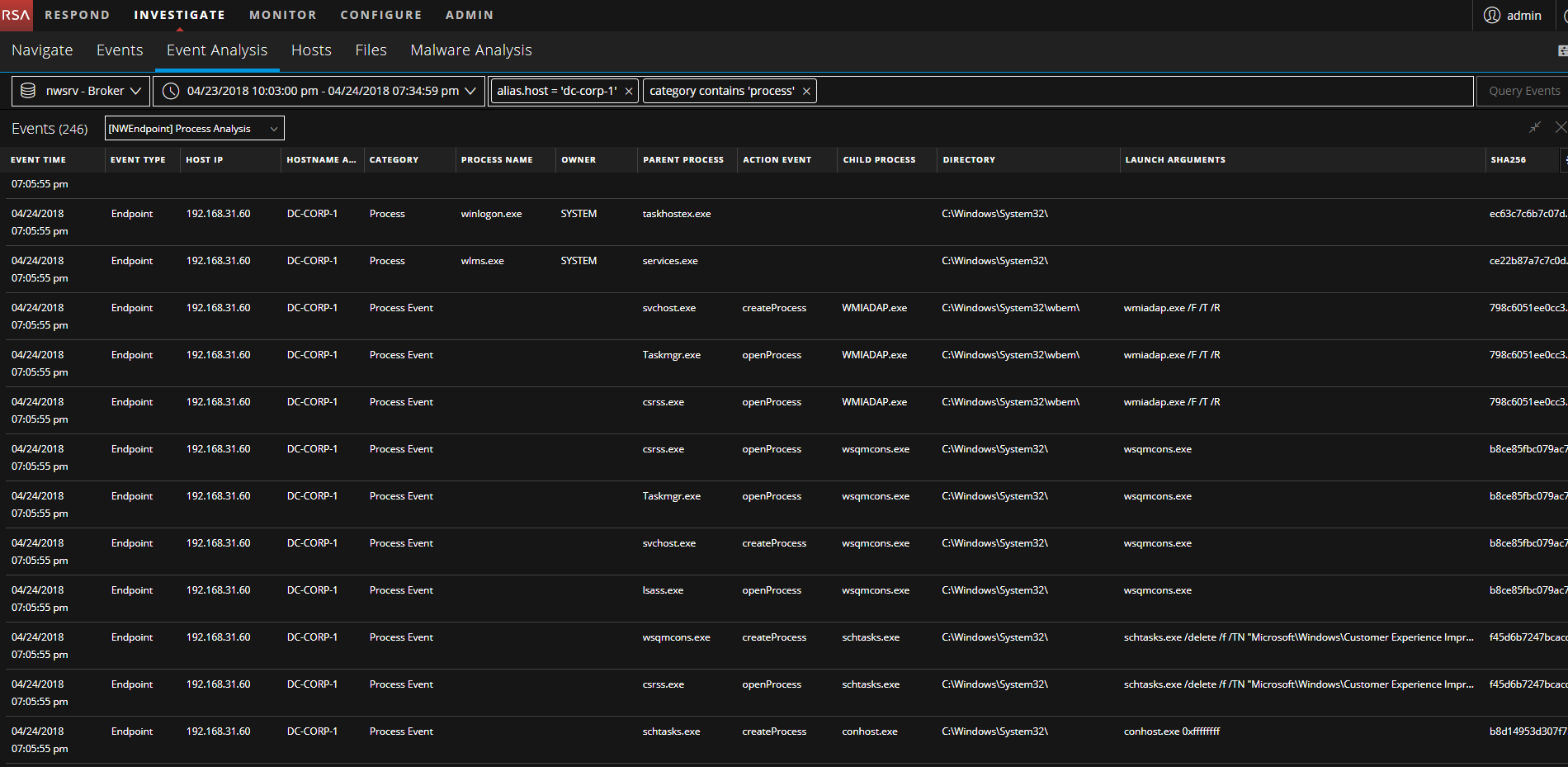Expand the nwsrv - Broker service dropdown
This screenshot has height=767, width=1568.
[135, 91]
